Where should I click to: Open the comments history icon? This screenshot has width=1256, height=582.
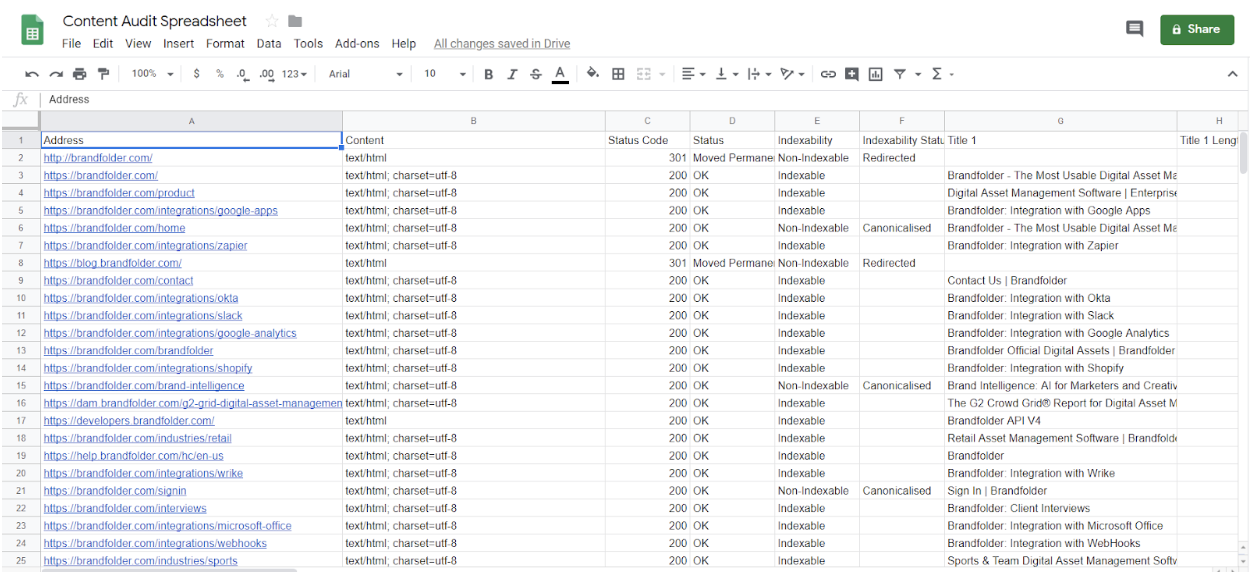coord(1135,29)
